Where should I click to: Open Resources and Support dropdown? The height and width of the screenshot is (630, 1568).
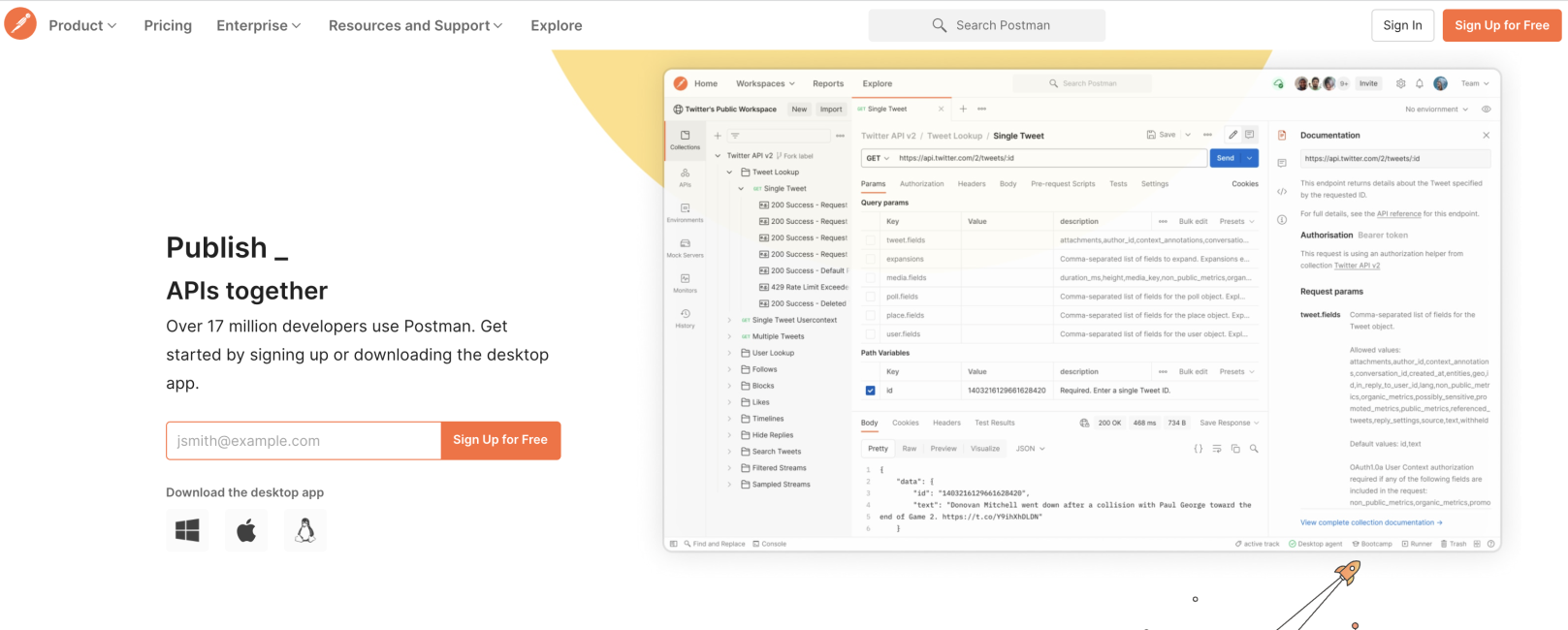[x=415, y=25]
